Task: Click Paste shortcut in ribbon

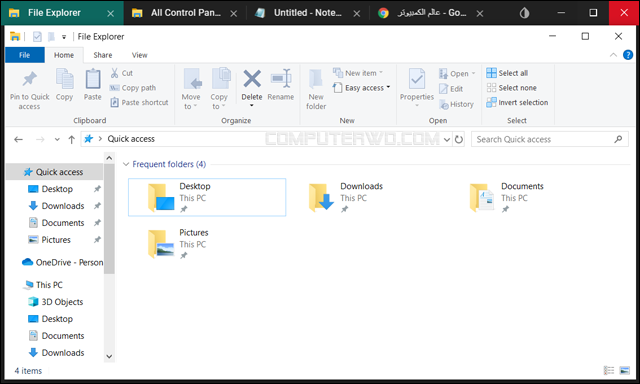Action: tap(139, 102)
